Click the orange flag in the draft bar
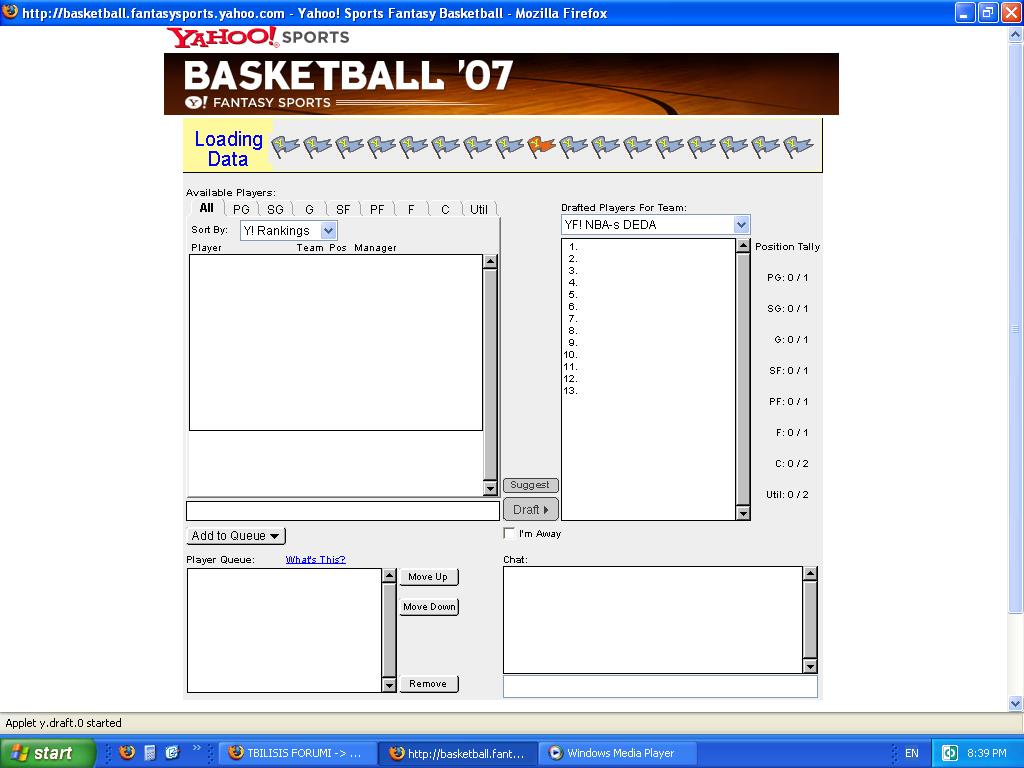The image size is (1024, 768). point(541,146)
